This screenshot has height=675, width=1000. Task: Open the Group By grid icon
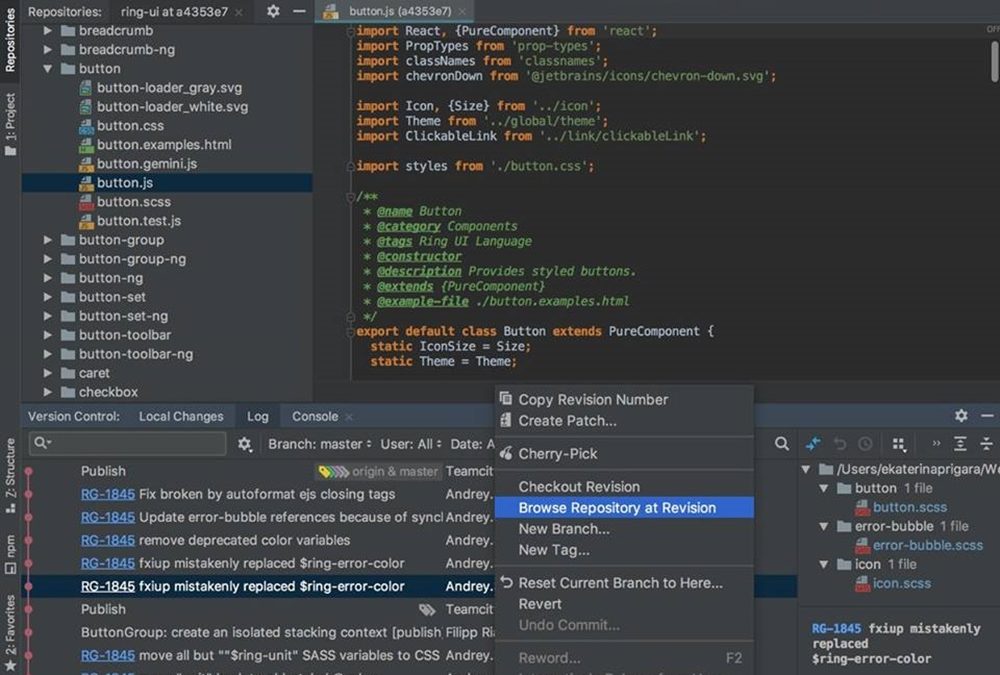[x=899, y=444]
